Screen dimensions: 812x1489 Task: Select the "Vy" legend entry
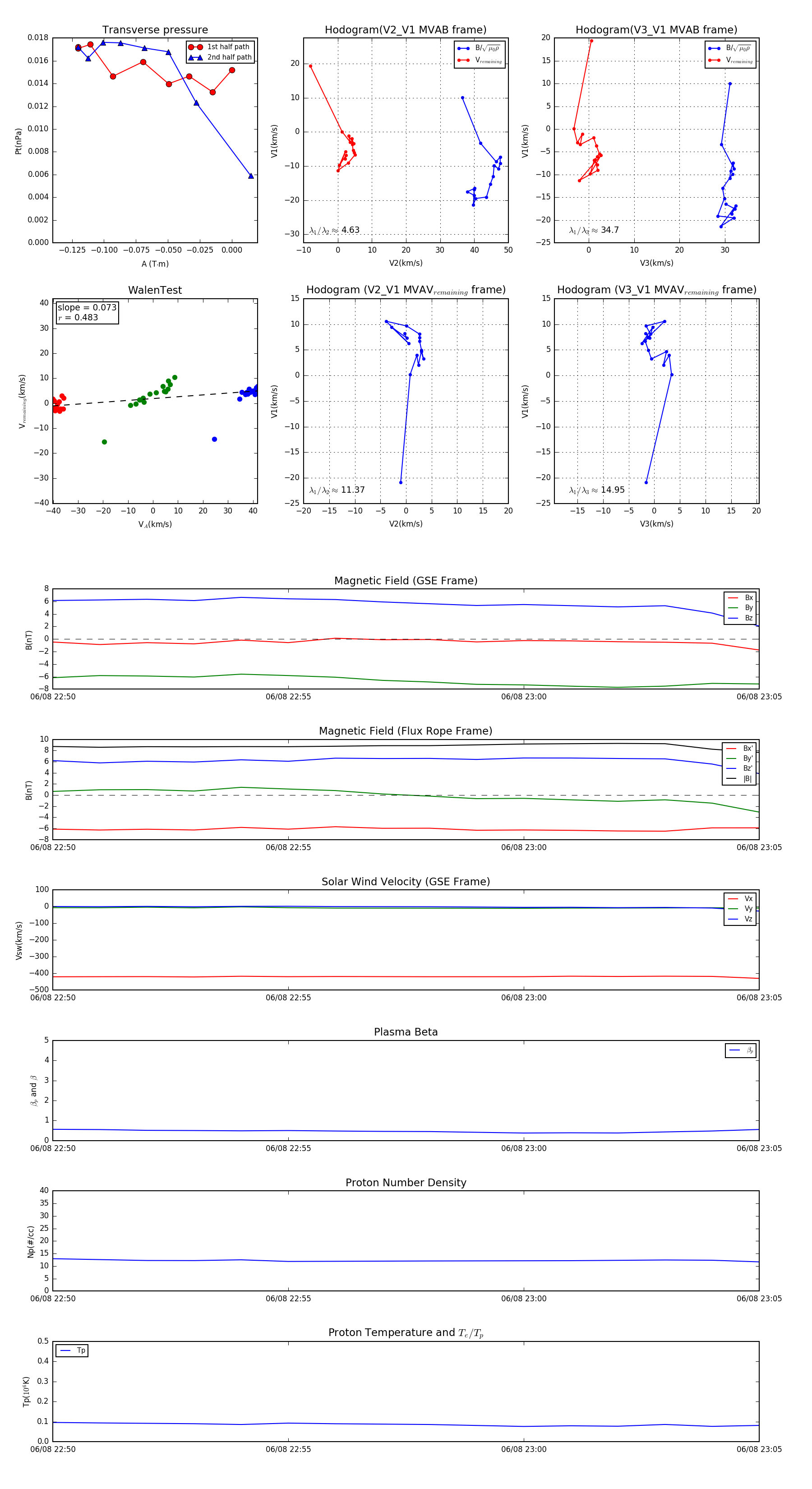coord(740,909)
